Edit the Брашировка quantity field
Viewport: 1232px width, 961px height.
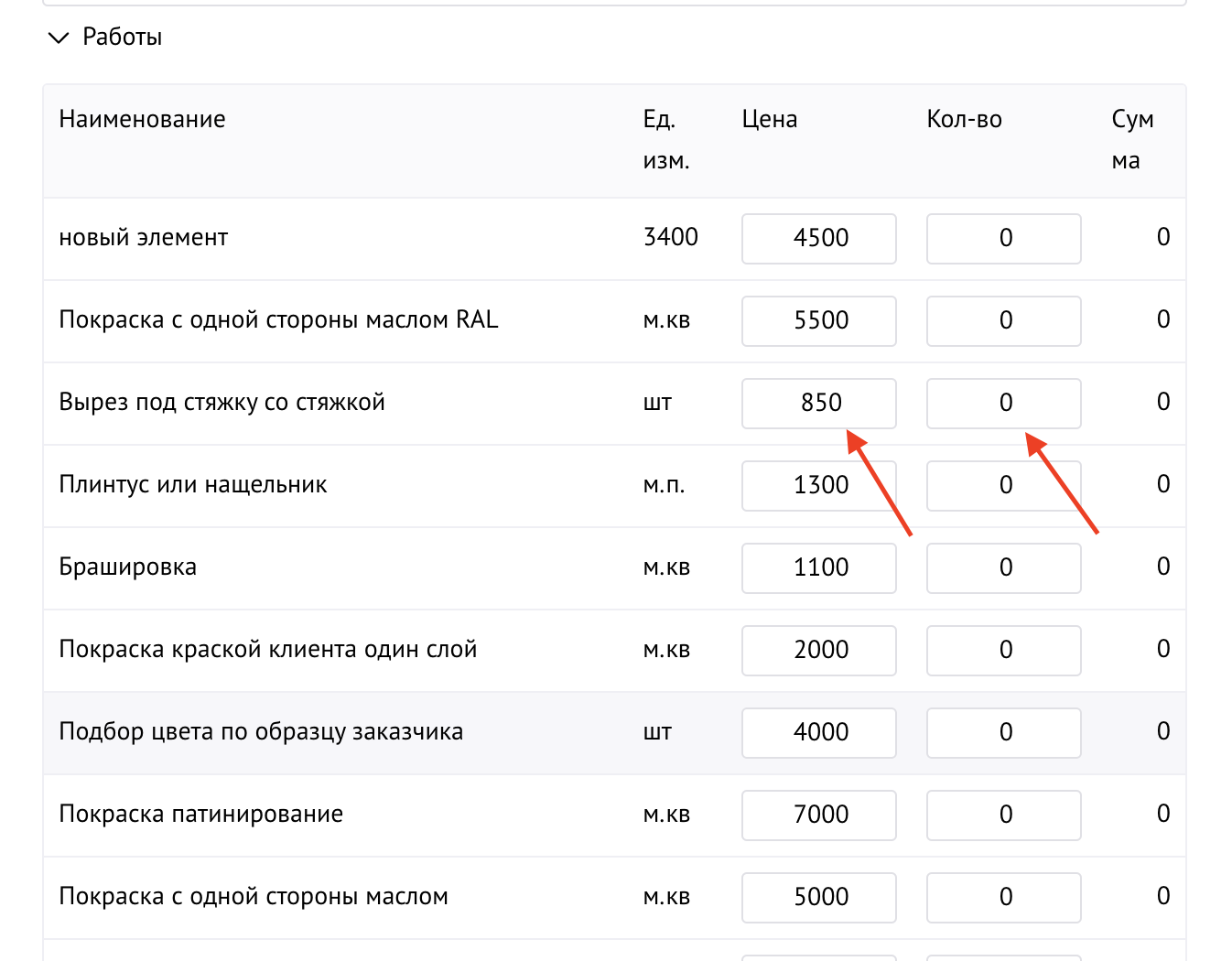(x=1003, y=567)
